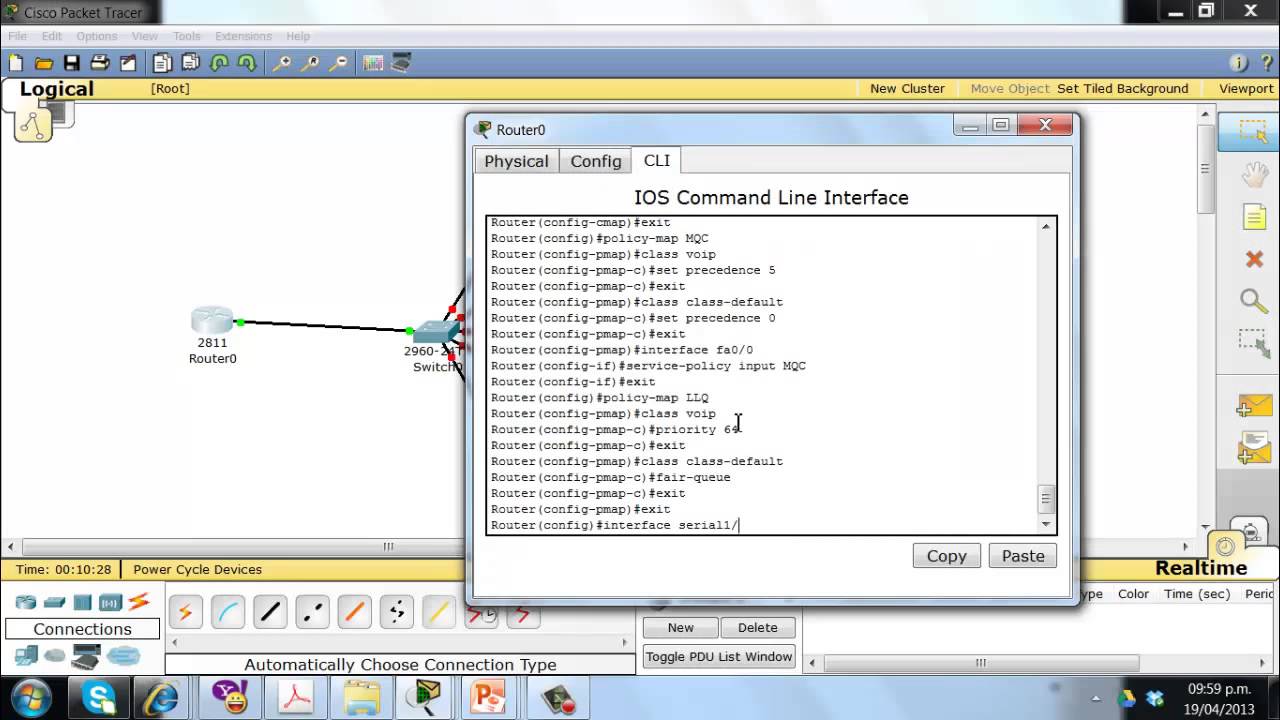Click Set Tiled Background
The height and width of the screenshot is (720, 1280).
[1122, 88]
